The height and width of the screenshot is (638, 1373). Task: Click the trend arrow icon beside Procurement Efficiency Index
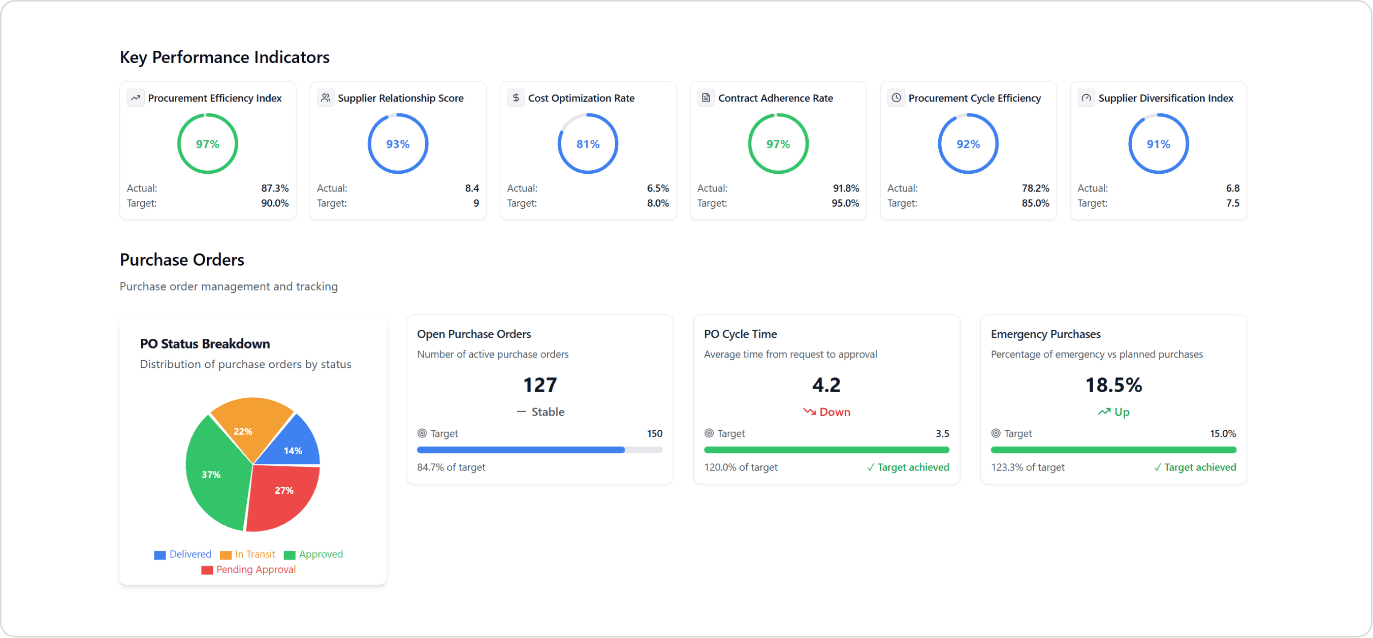point(135,98)
